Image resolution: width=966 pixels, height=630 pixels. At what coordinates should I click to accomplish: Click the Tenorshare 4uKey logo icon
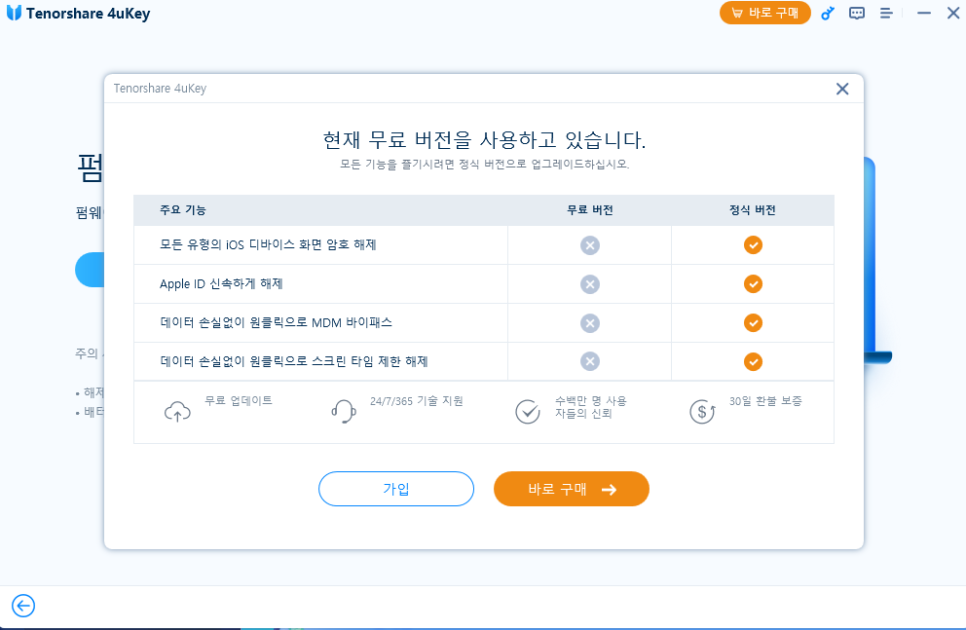(14, 13)
